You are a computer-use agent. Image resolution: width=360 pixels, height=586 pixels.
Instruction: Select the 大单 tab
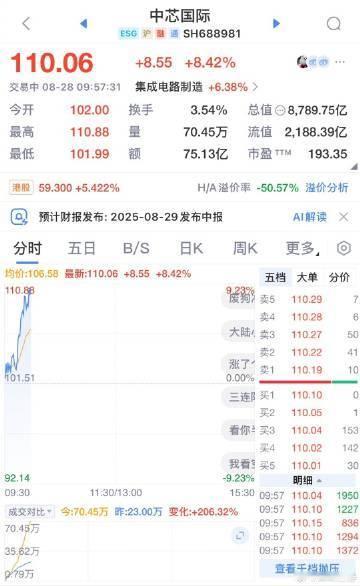307,277
